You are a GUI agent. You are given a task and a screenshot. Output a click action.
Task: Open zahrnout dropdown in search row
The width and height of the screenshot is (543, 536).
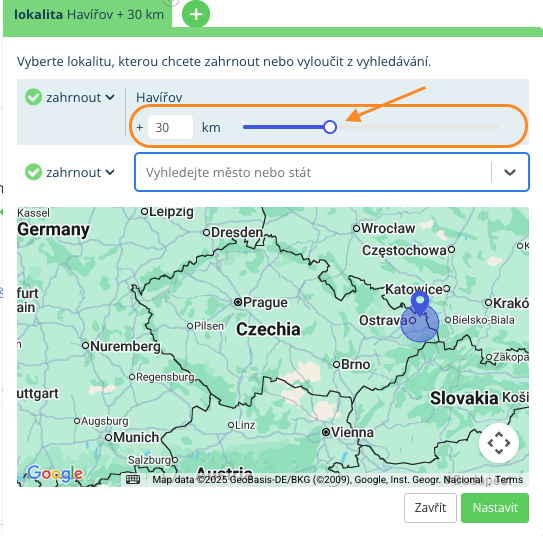pos(80,172)
